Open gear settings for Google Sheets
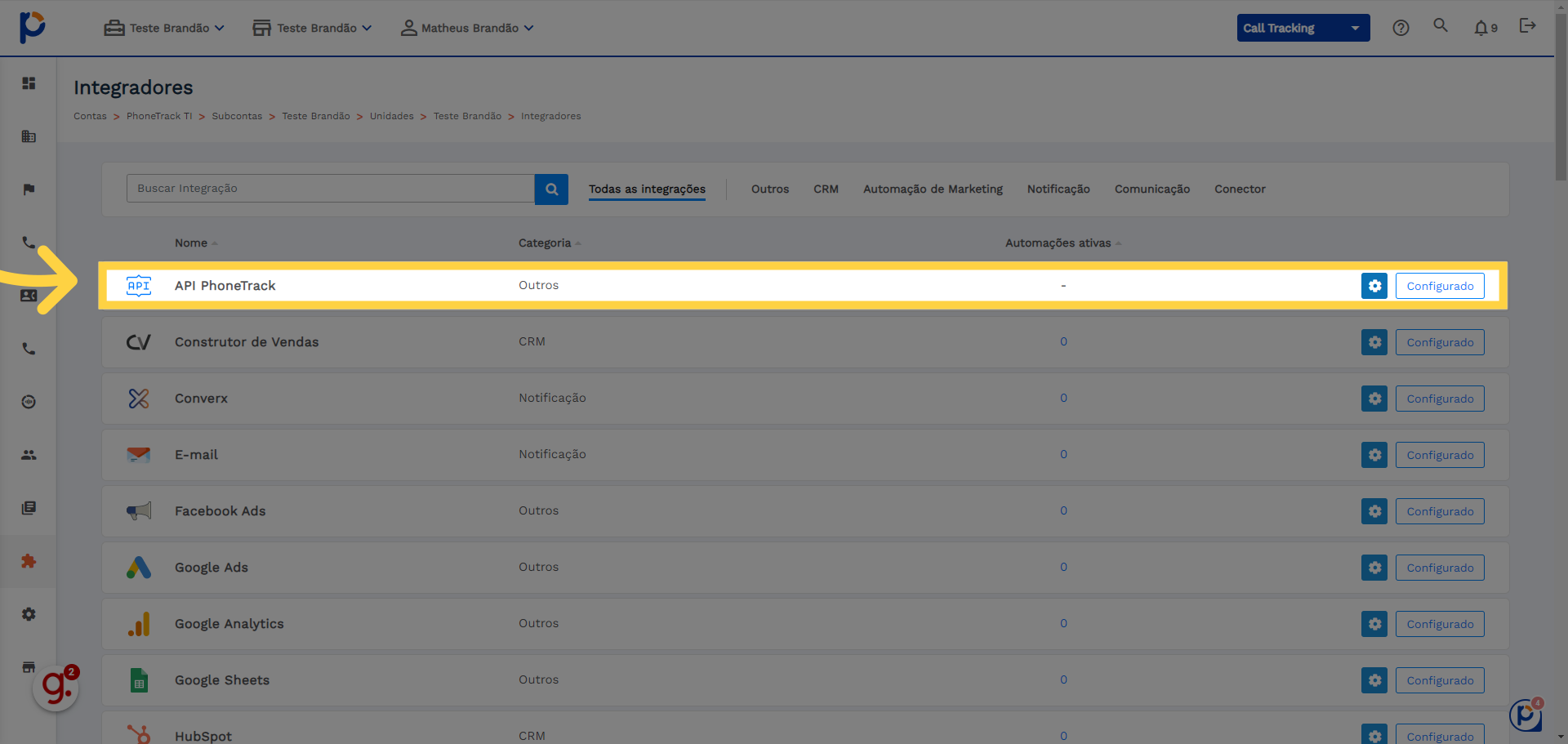Image resolution: width=1568 pixels, height=744 pixels. pyautogui.click(x=1374, y=680)
